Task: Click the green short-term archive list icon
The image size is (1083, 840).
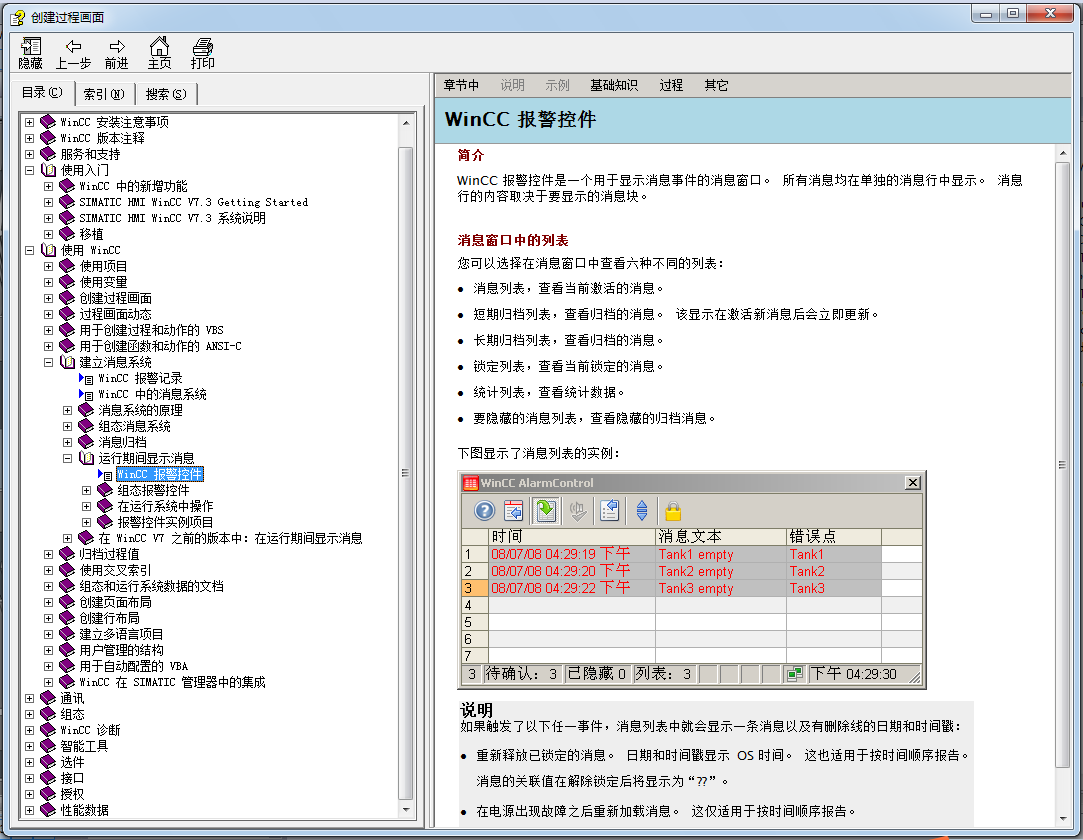Action: point(546,510)
